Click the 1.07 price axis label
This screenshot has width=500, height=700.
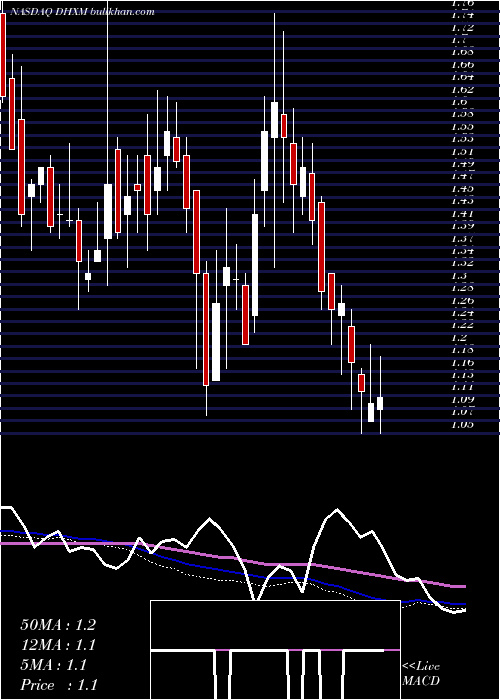[462, 412]
